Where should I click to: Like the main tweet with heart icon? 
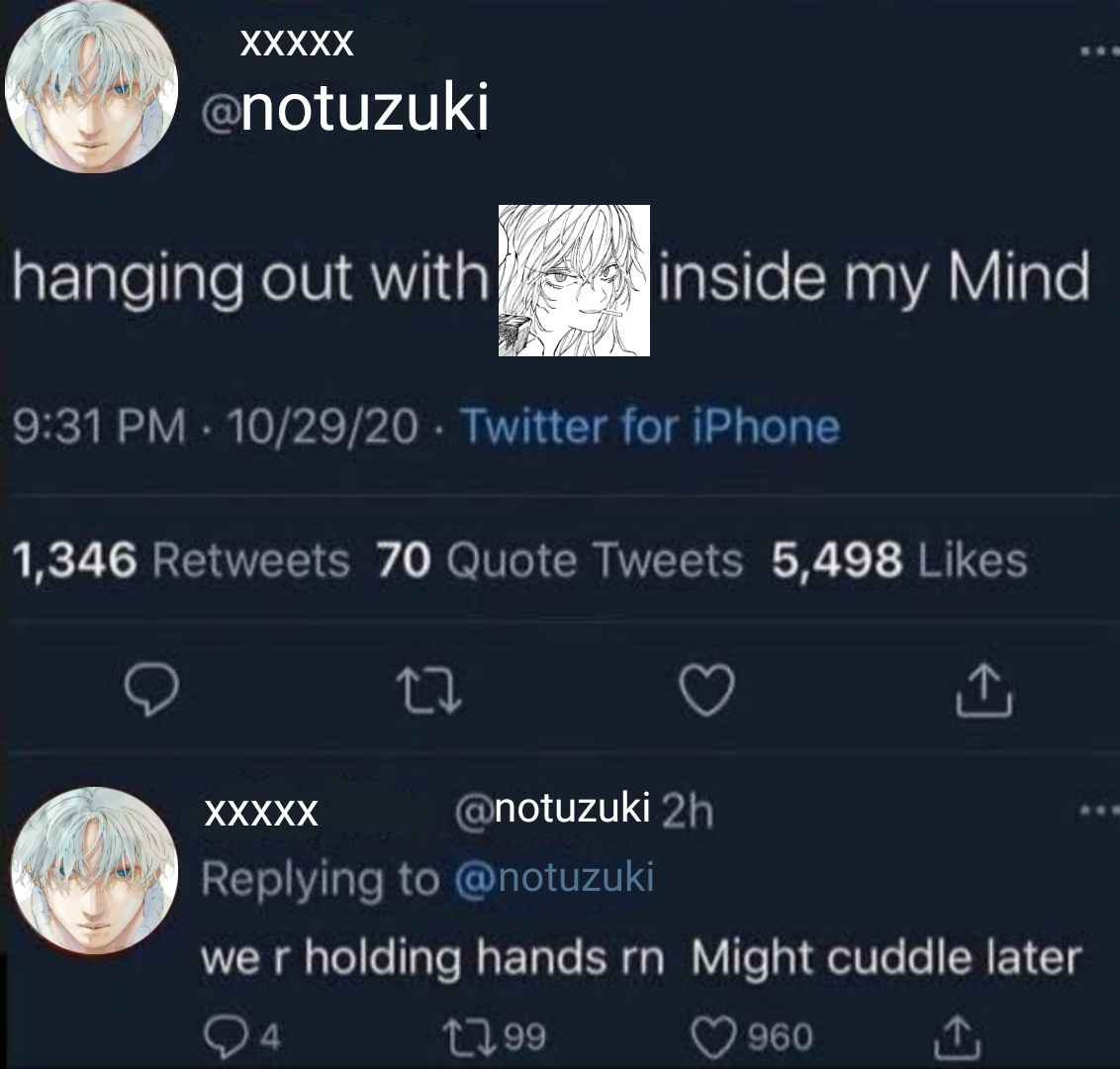tap(707, 690)
